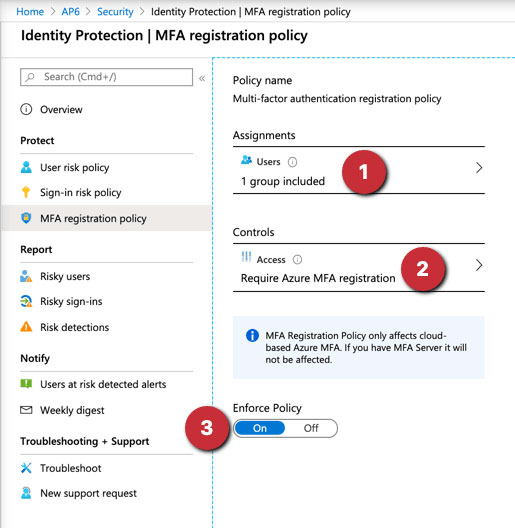The image size is (515, 528).
Task: Click the info icon beside Access
Action: [x=297, y=260]
